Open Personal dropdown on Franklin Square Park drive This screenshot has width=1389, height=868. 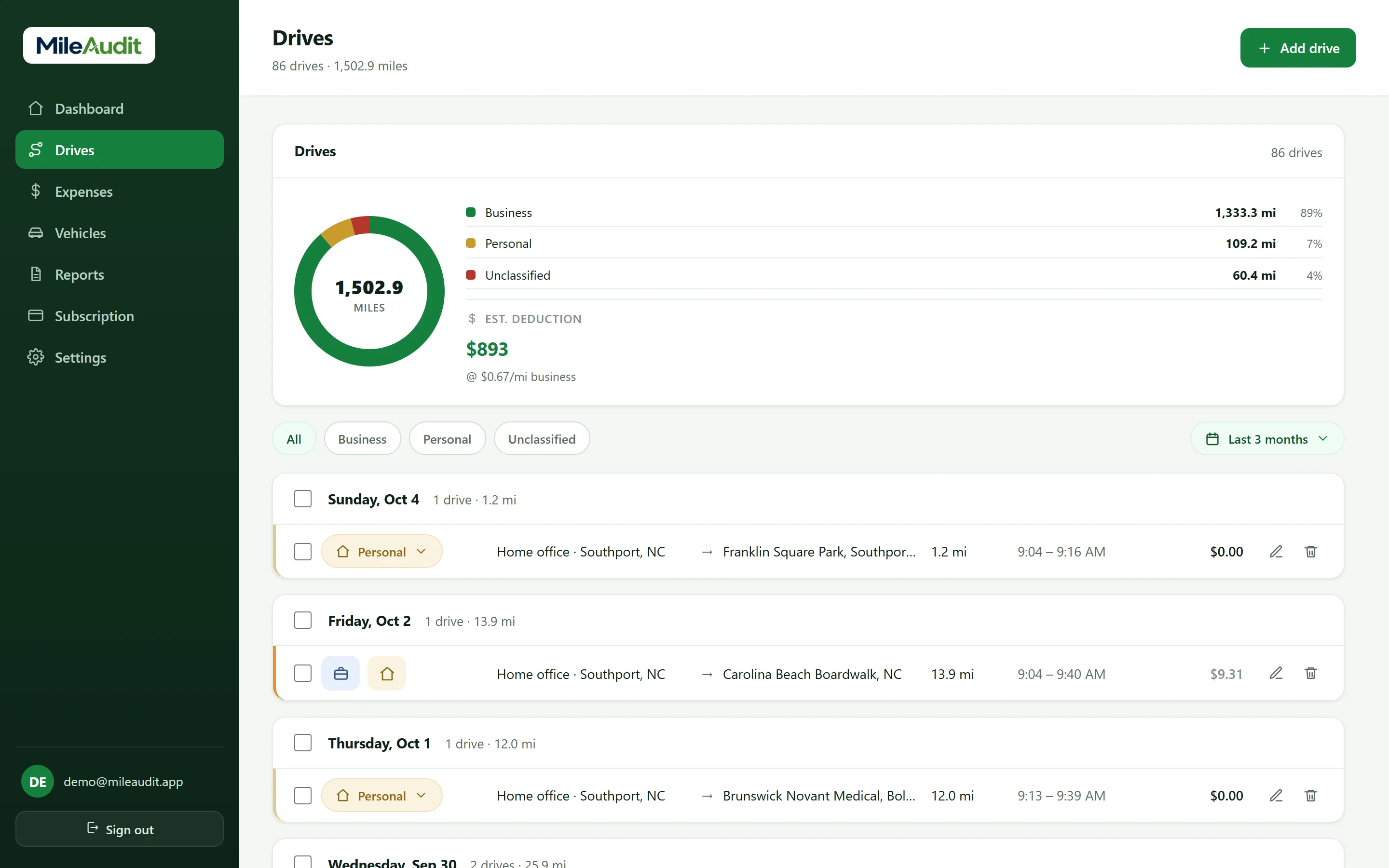coord(381,552)
